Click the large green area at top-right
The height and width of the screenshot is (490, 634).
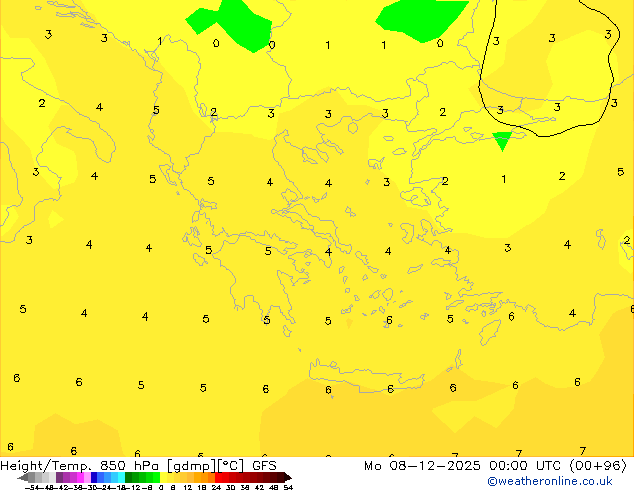click(421, 18)
